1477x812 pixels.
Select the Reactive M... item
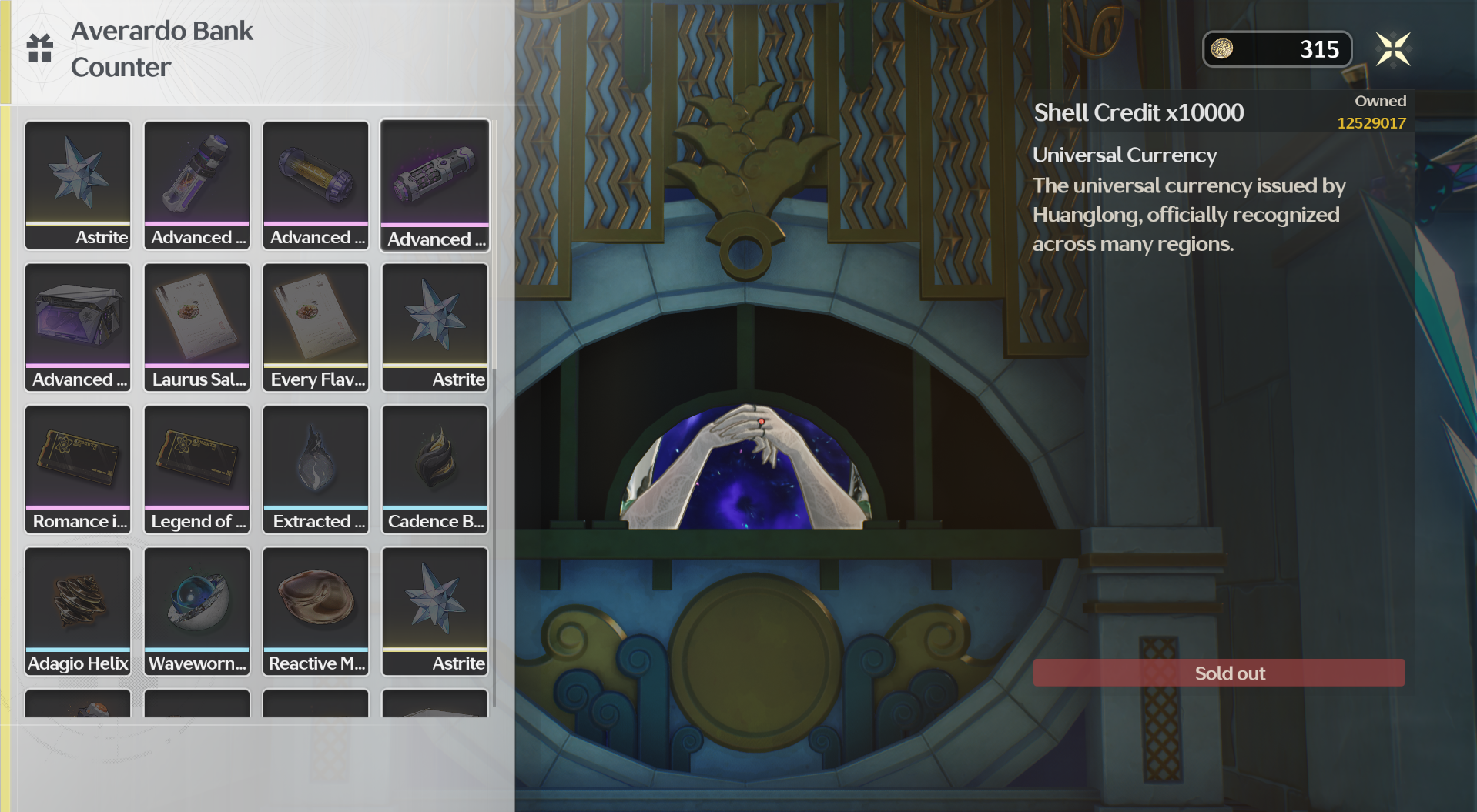(316, 612)
